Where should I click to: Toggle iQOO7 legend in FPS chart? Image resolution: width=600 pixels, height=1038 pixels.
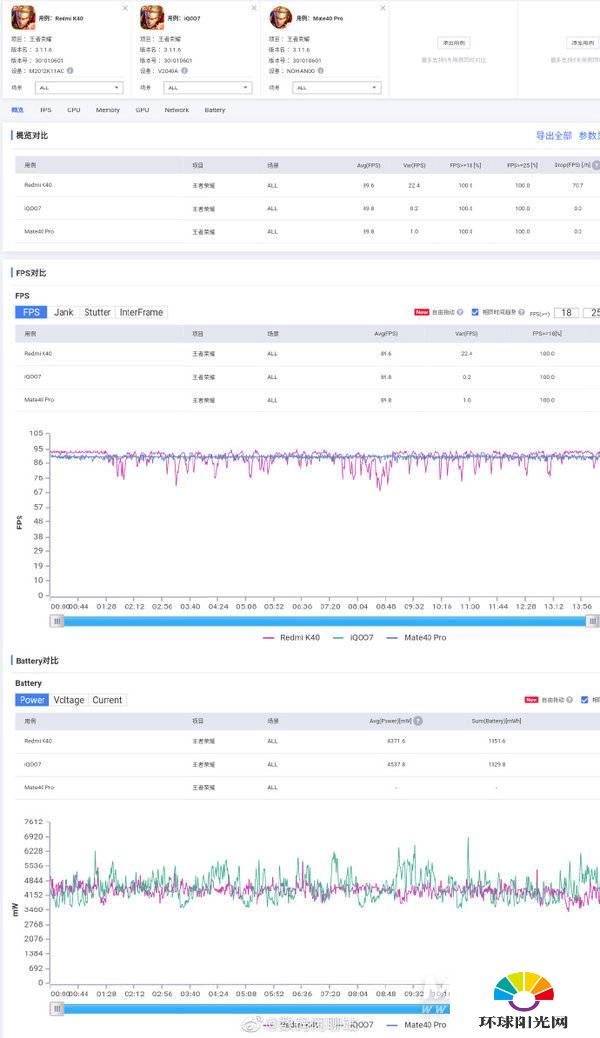(353, 637)
